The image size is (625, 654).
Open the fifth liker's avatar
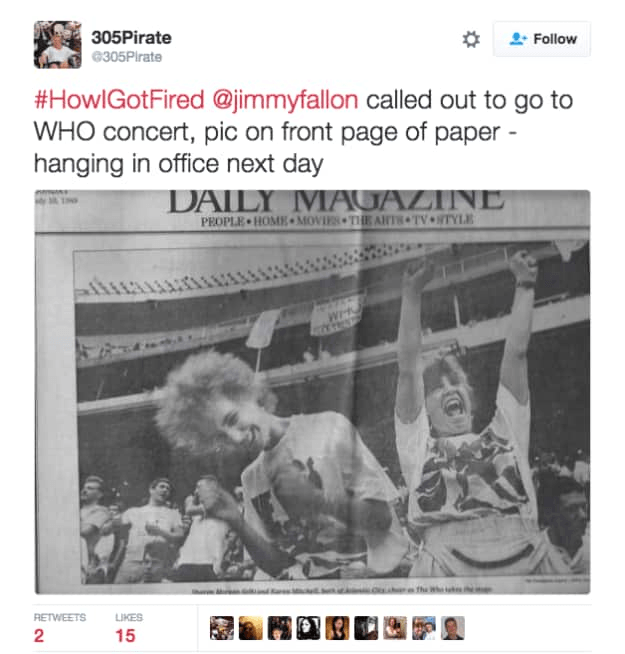click(x=337, y=628)
